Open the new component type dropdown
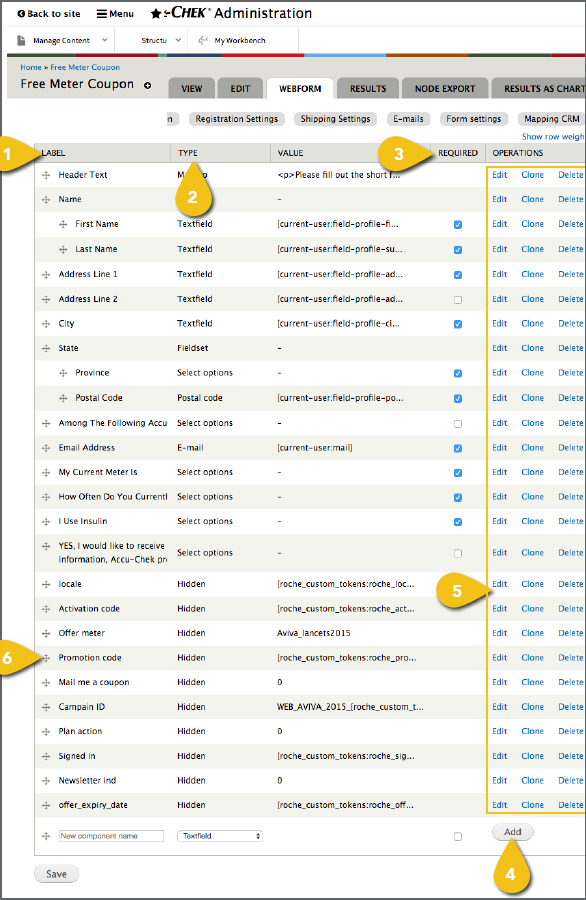This screenshot has width=586, height=900. (x=220, y=836)
